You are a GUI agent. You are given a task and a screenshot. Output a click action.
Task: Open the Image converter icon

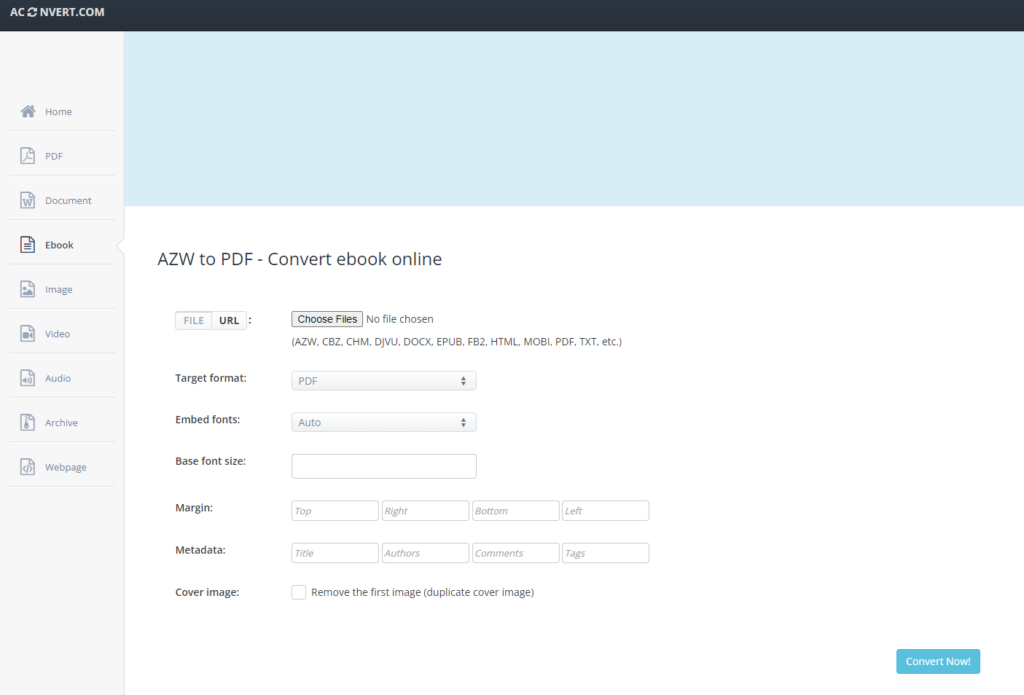coord(28,289)
